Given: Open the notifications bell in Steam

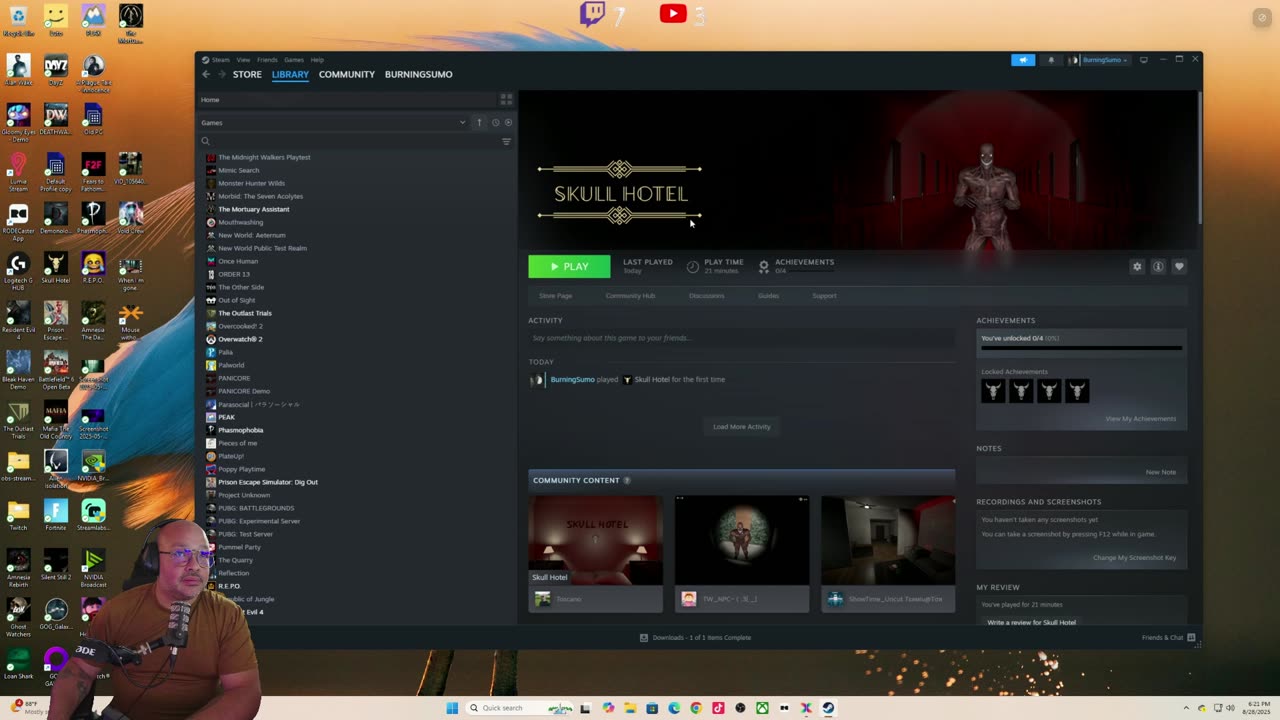Looking at the screenshot, I should (x=1051, y=60).
